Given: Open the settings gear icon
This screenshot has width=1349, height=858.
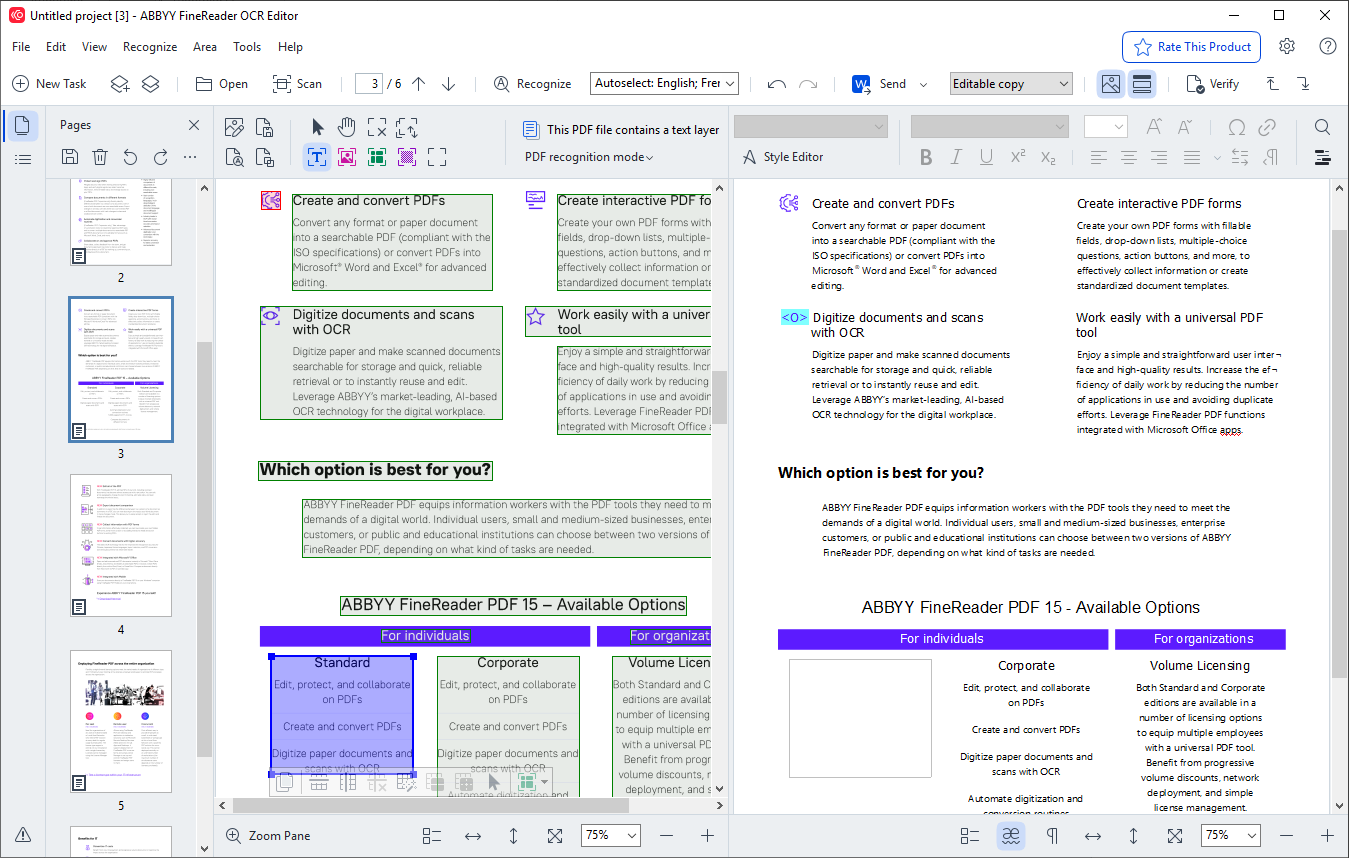Looking at the screenshot, I should tap(1287, 46).
